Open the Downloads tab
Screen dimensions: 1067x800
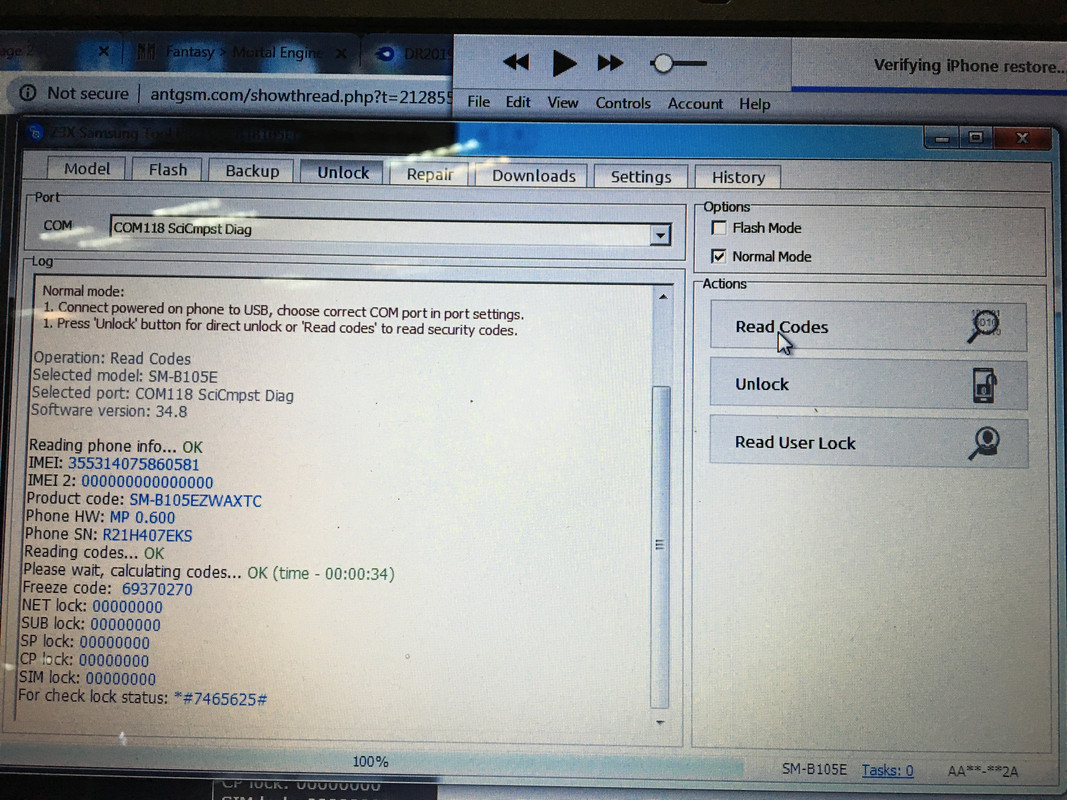534,176
